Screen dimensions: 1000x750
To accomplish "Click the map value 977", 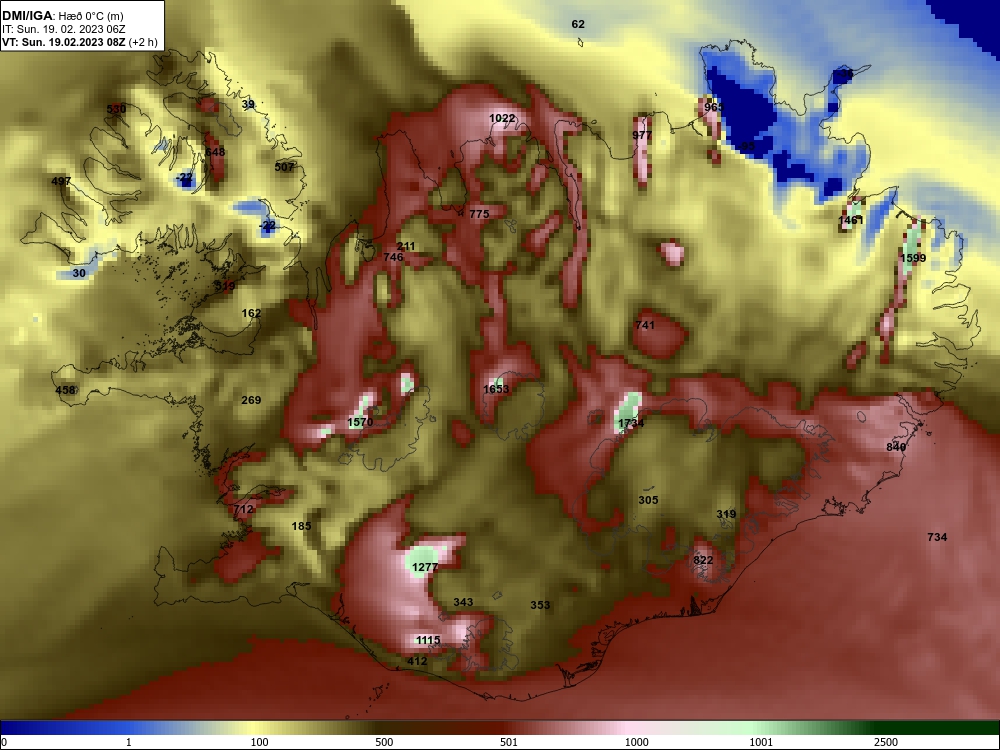I will click(642, 135).
